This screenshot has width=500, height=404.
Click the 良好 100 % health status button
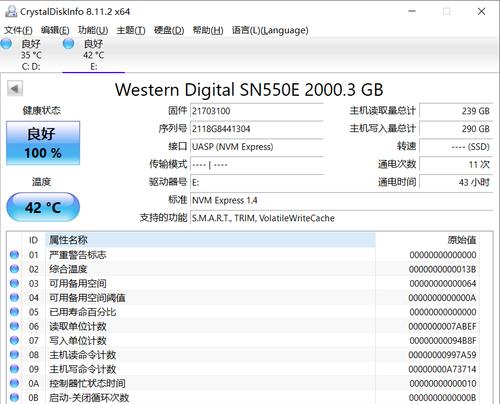tap(43, 143)
